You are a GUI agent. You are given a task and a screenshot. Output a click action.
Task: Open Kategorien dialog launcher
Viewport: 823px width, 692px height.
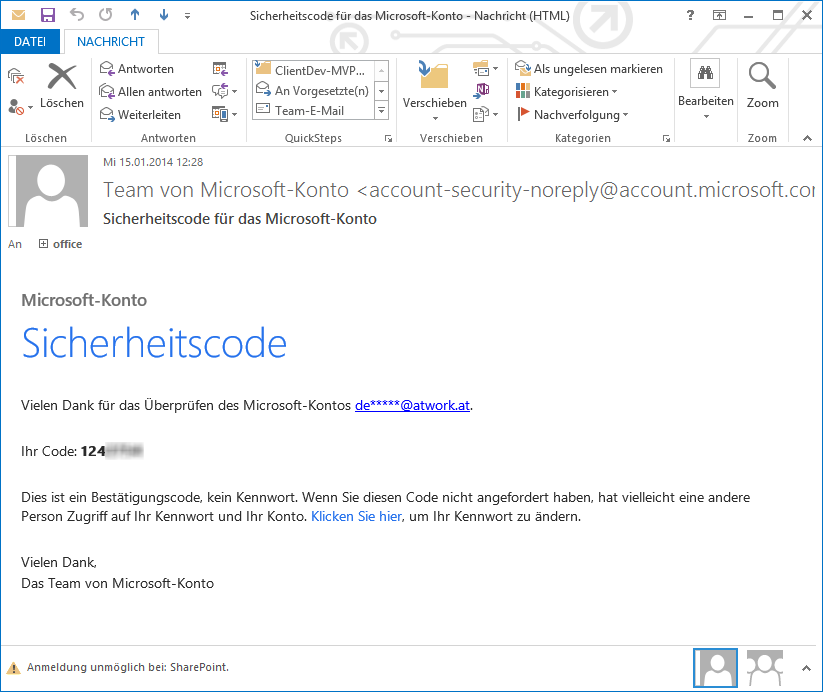(666, 139)
